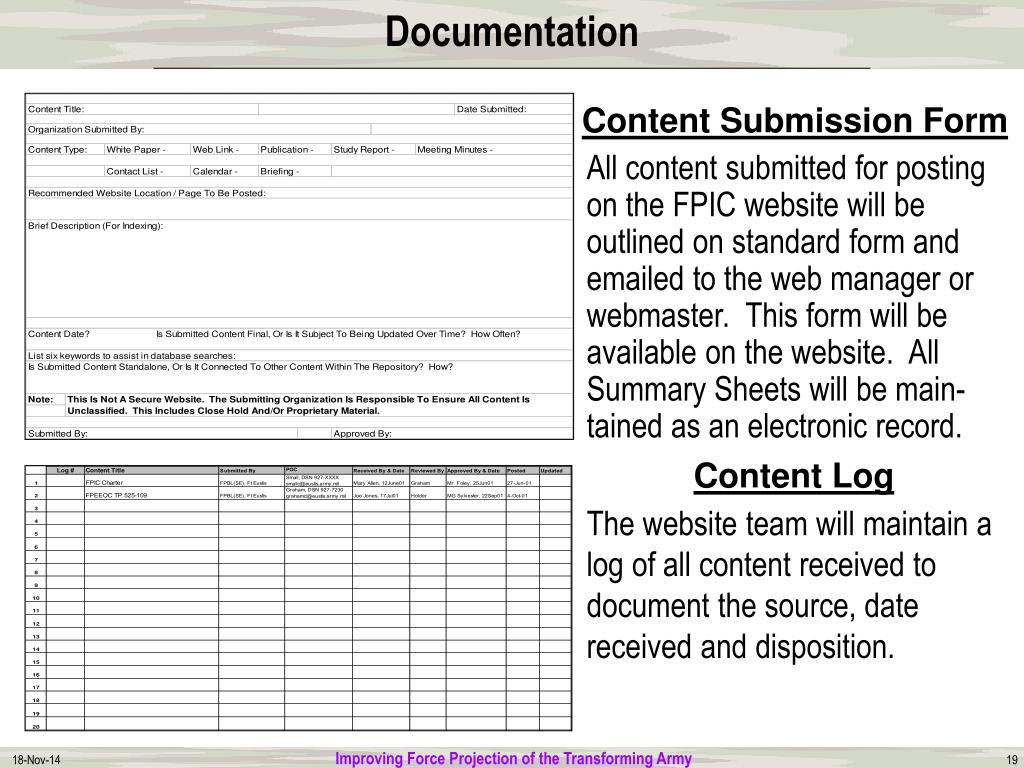Click the FPEEOC TP 525-109 log entry
The image size is (1024, 768).
(x=116, y=495)
